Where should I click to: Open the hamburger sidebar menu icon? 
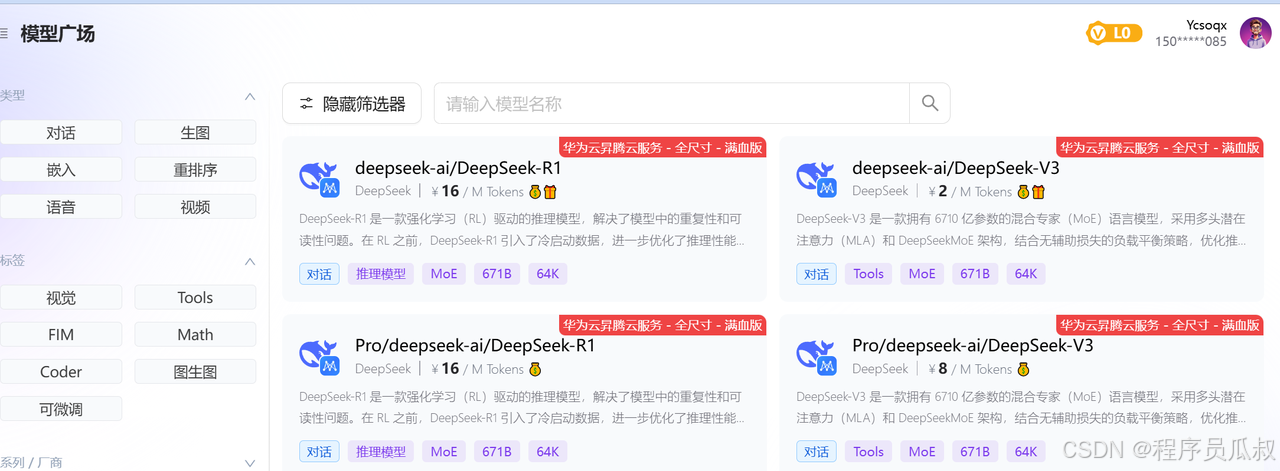click(x=4, y=34)
